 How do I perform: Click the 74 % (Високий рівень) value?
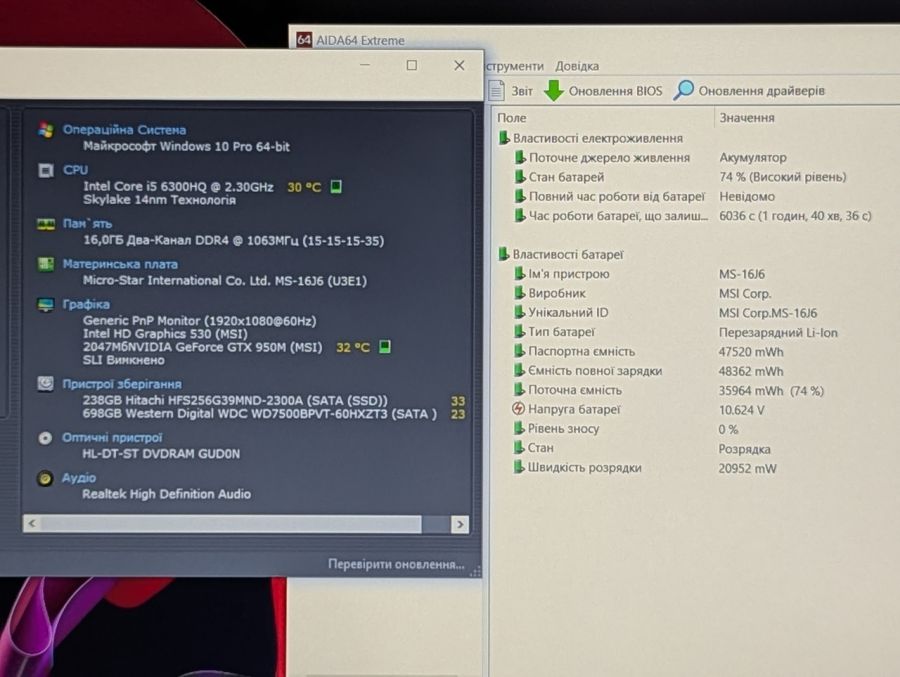pos(782,177)
